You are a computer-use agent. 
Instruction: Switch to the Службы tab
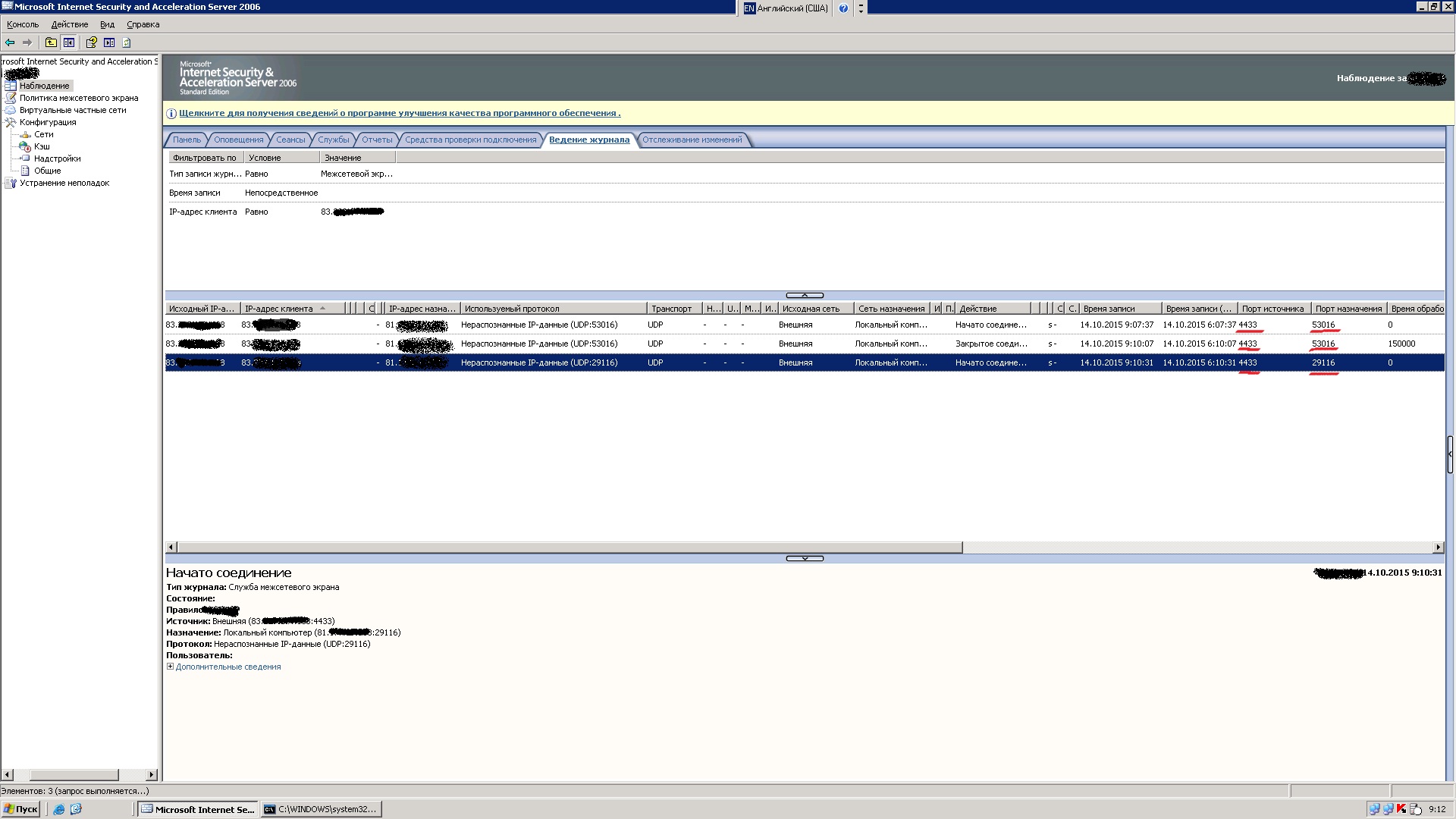tap(334, 140)
